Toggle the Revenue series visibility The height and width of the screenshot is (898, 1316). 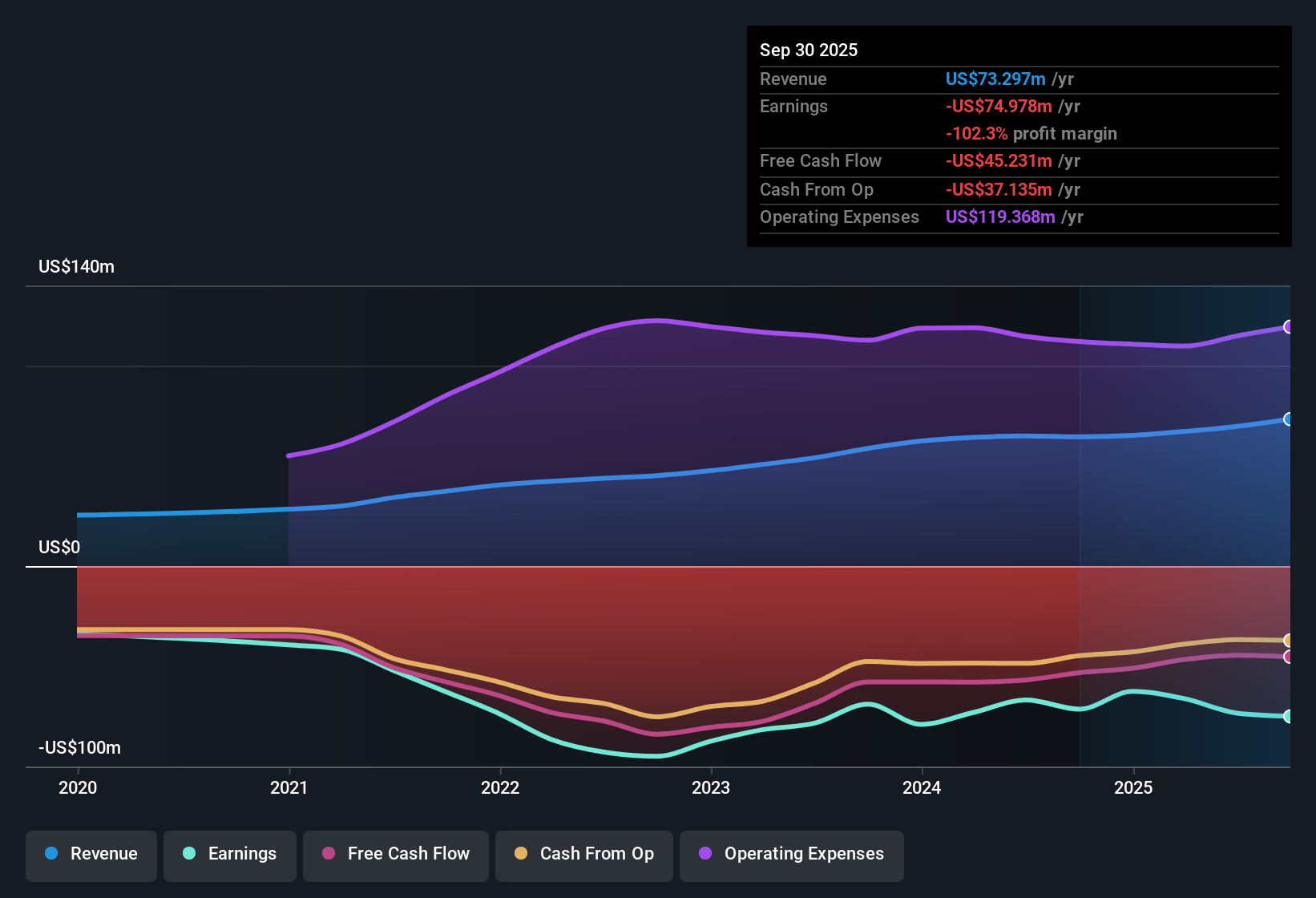tap(91, 855)
